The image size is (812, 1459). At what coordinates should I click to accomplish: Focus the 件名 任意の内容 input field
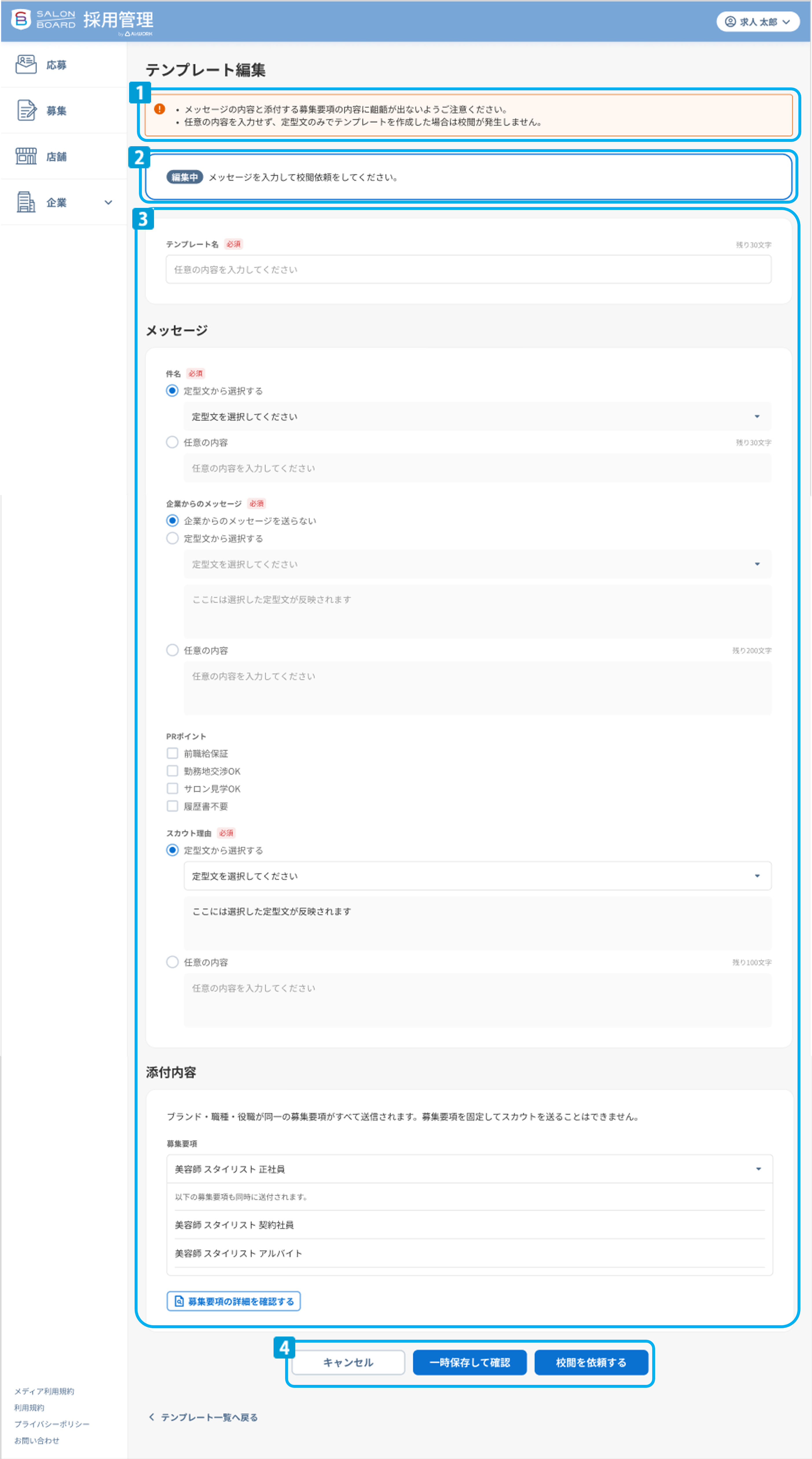pyautogui.click(x=477, y=468)
